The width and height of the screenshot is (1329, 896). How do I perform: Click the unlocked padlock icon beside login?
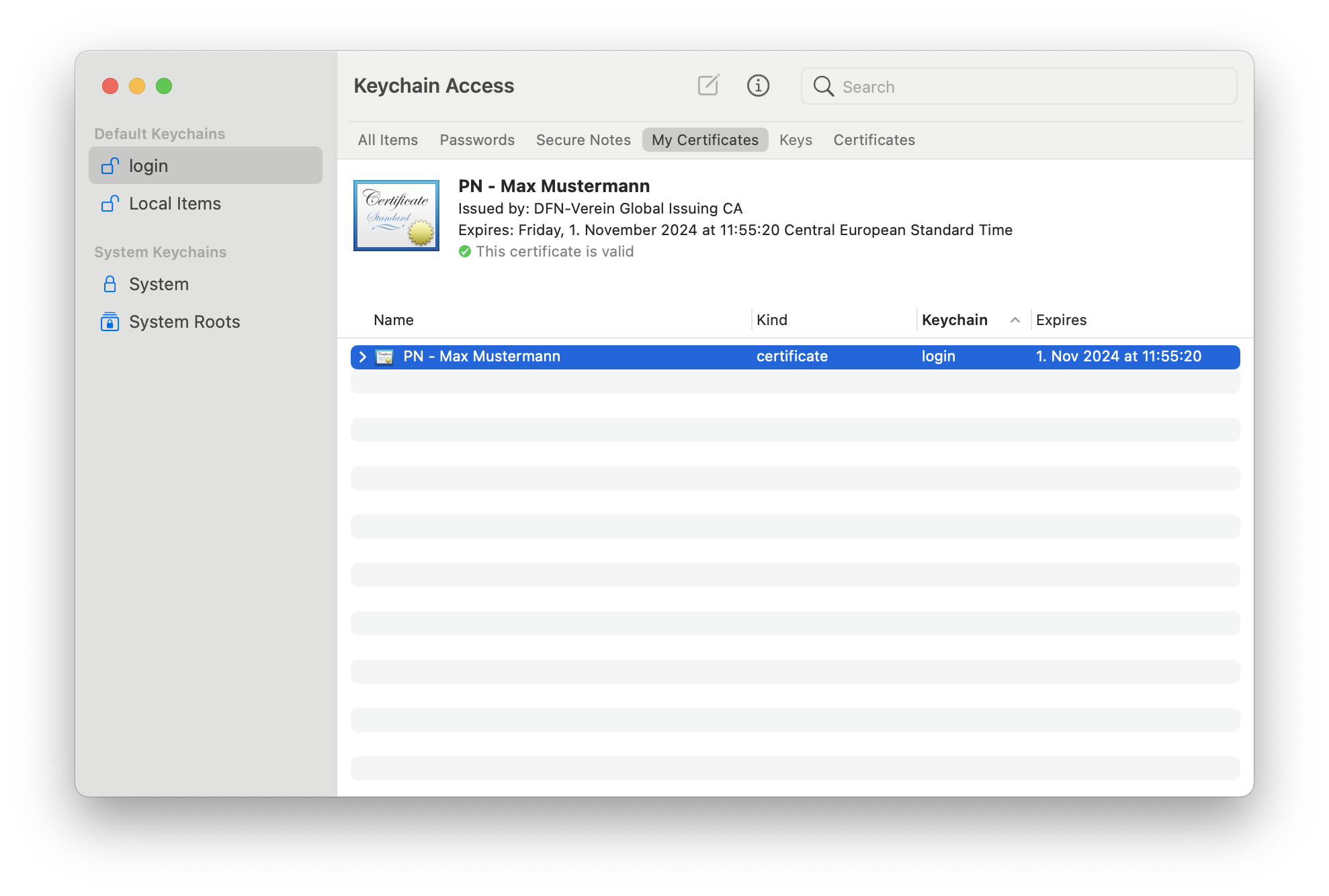(x=110, y=165)
